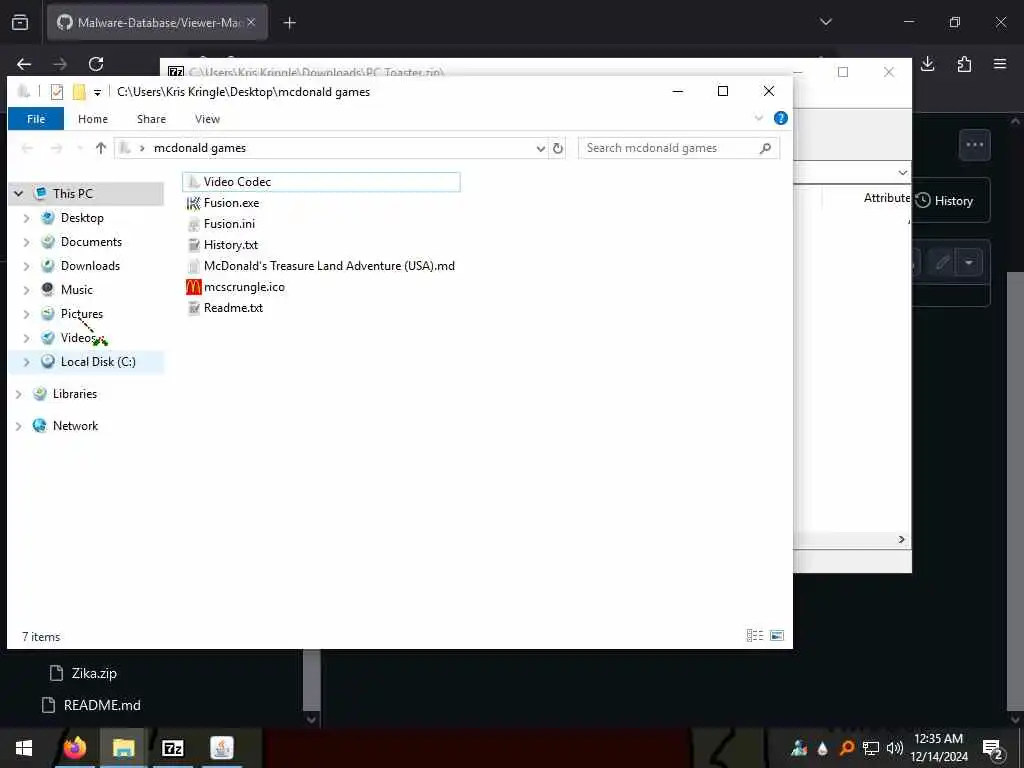The height and width of the screenshot is (768, 1024).
Task: Select the mcscrungle.ico McDonald's icon
Action: (193, 287)
